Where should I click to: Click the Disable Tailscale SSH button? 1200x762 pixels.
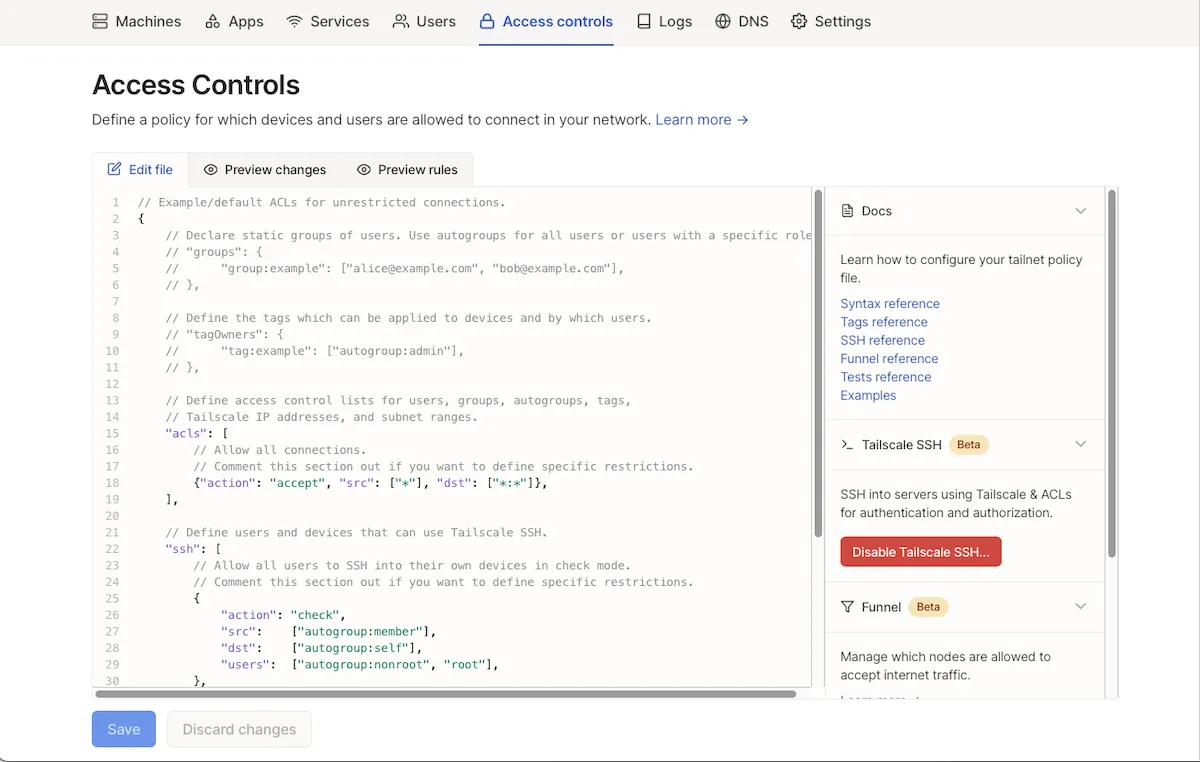pos(921,552)
